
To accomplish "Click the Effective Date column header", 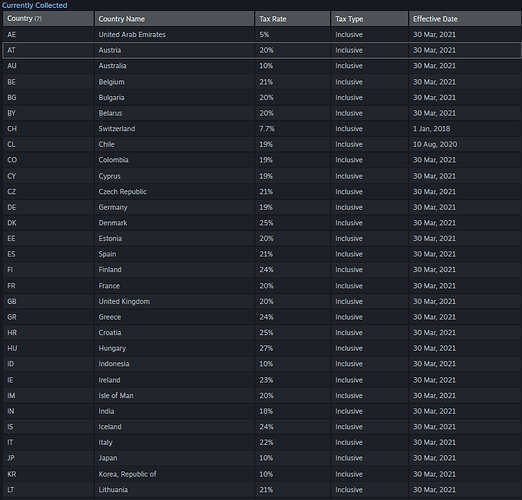I will (465, 19).
